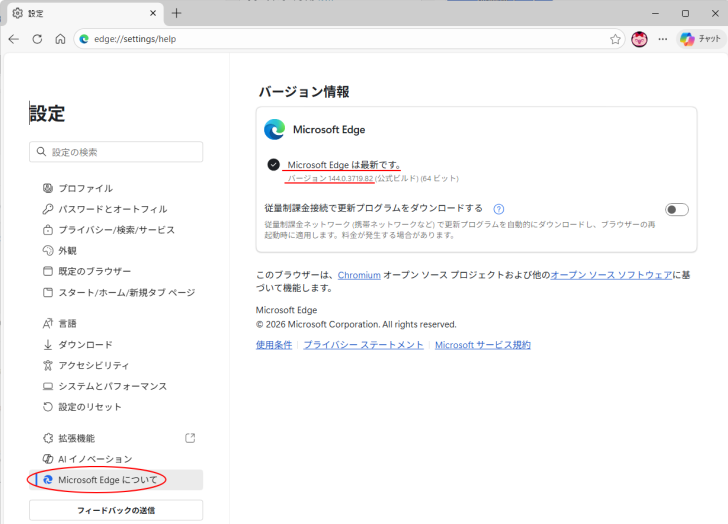
Task: Click the accessibility icon beside アクセシビリティ
Action: pyautogui.click(x=48, y=365)
